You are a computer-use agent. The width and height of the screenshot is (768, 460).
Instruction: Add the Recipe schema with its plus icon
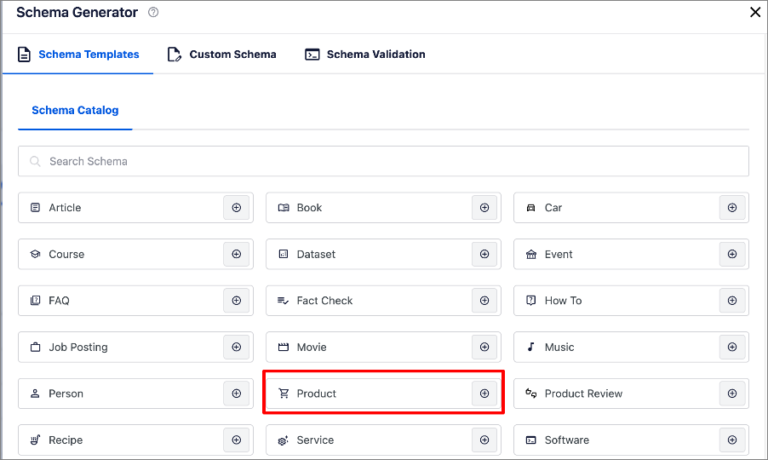236,440
